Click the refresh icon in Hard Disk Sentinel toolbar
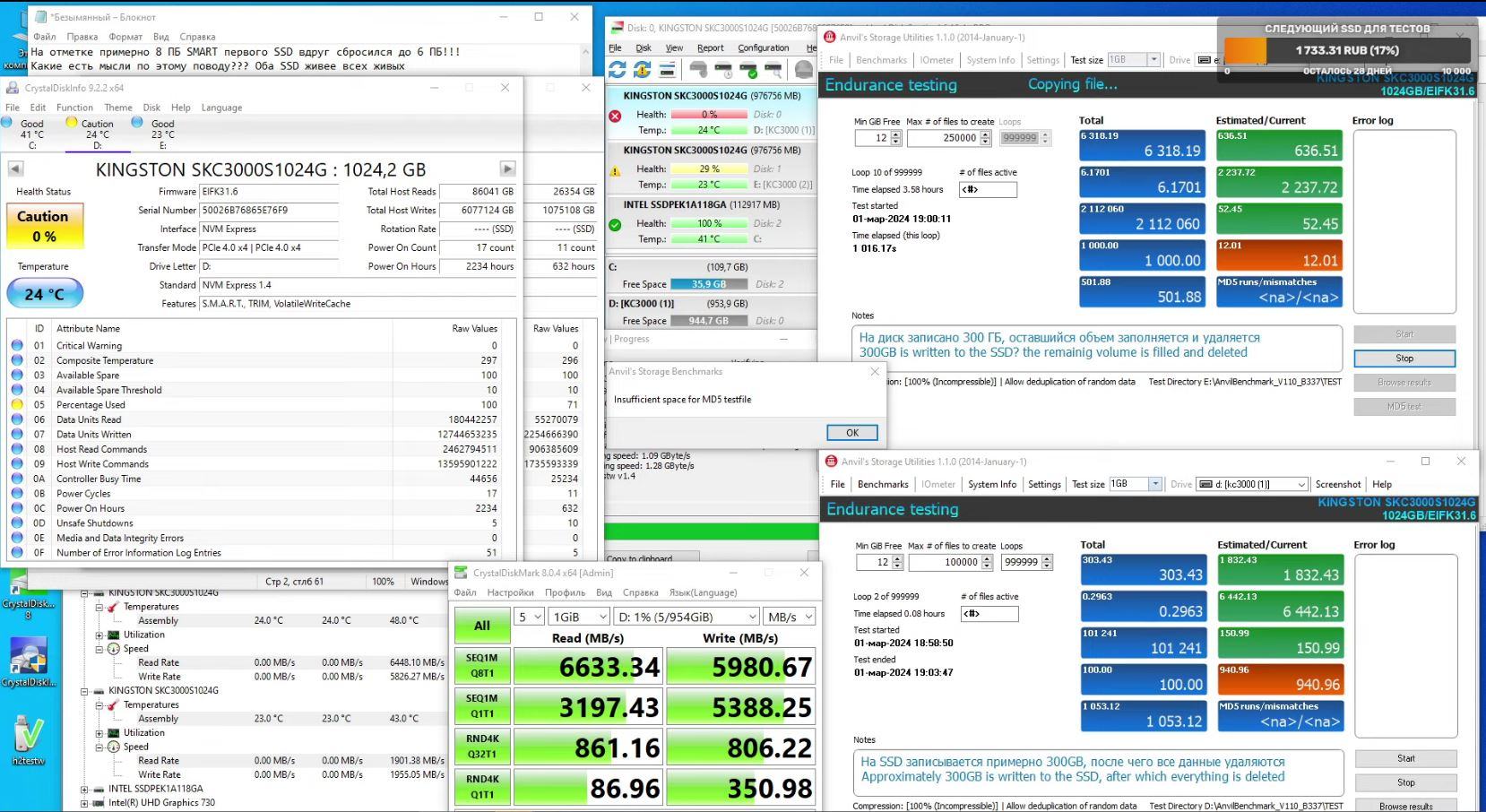Image resolution: width=1486 pixels, height=812 pixels. tap(617, 69)
